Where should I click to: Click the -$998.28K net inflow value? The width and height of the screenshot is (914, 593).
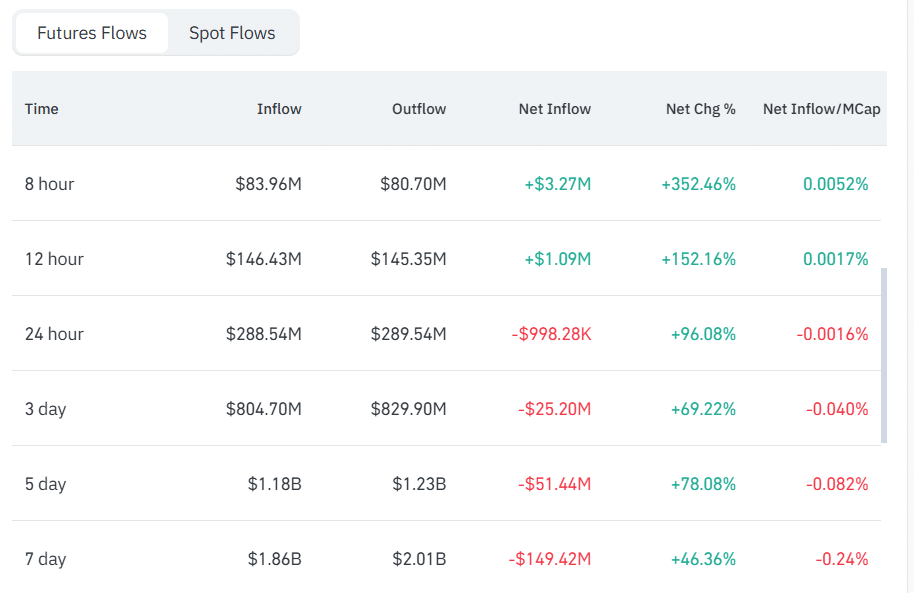551,334
